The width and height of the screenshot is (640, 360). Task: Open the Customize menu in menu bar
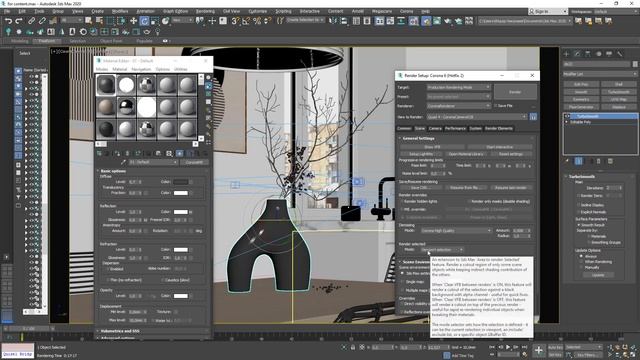[258, 11]
